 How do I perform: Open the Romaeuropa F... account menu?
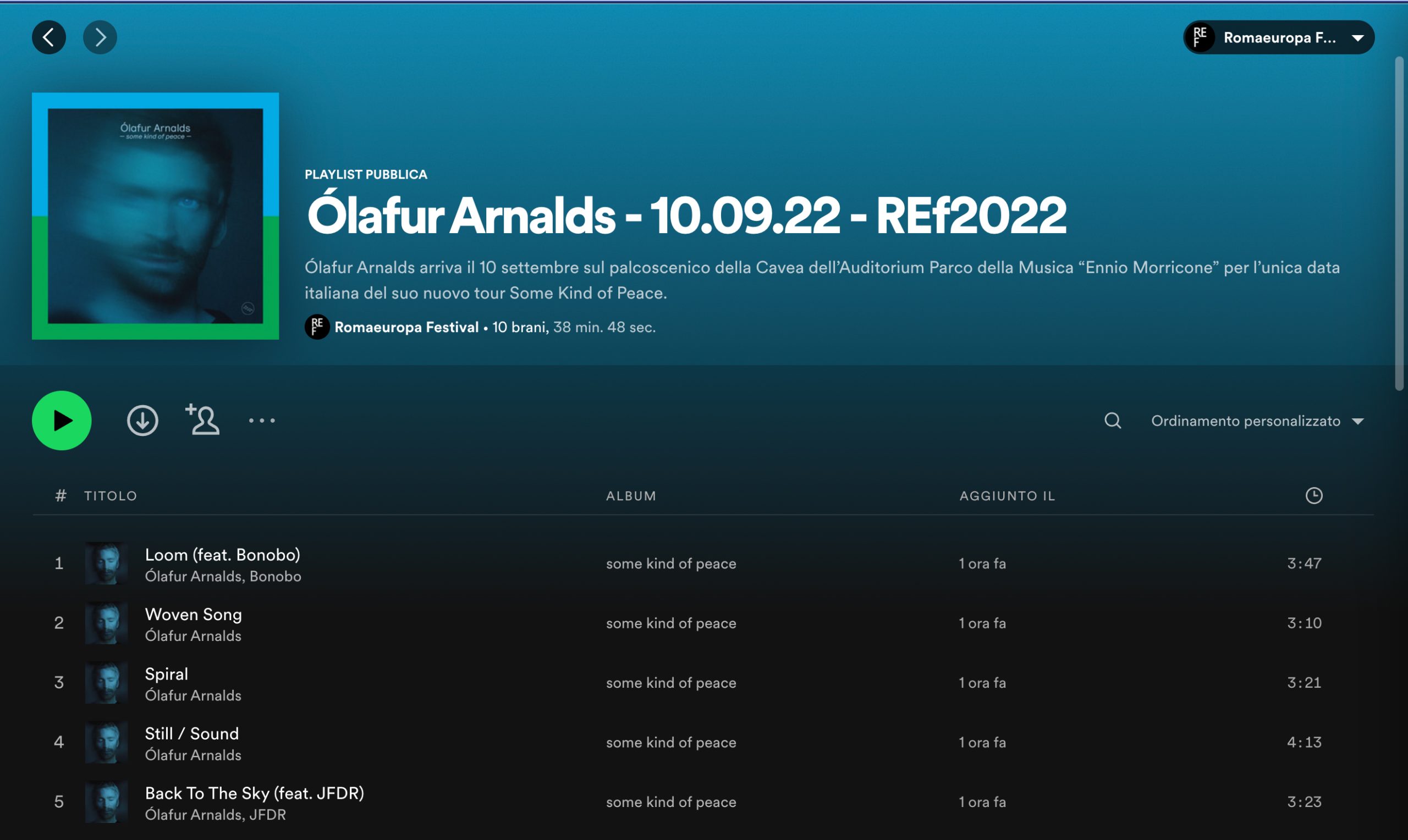click(1278, 37)
